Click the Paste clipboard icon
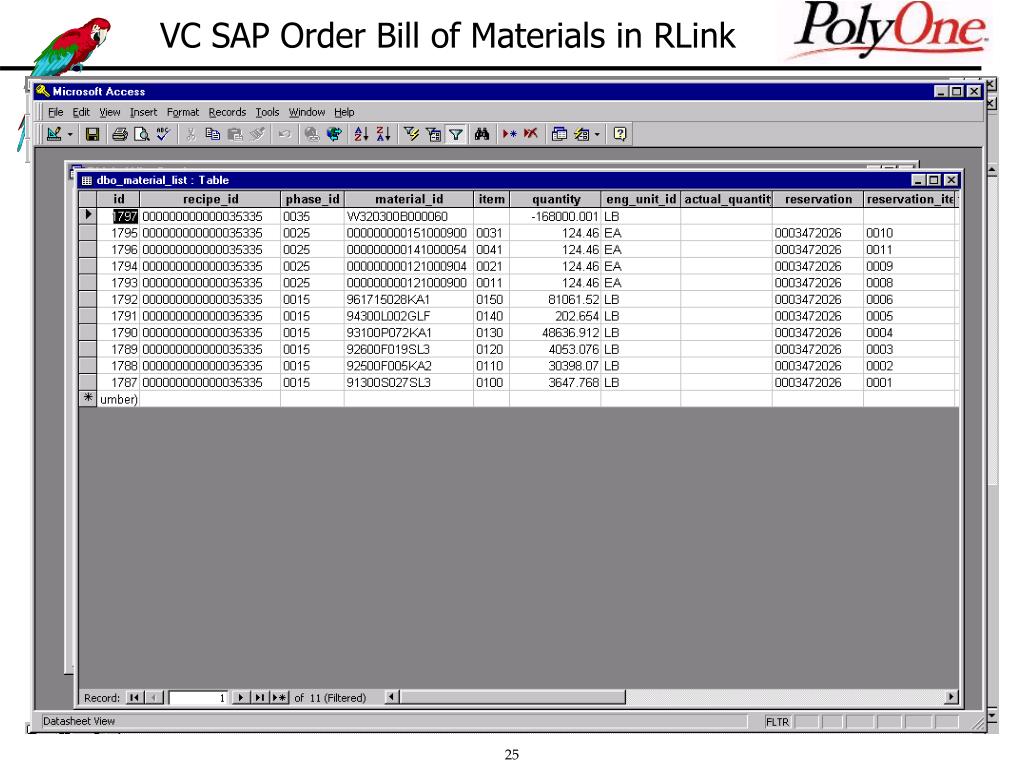 [x=235, y=135]
